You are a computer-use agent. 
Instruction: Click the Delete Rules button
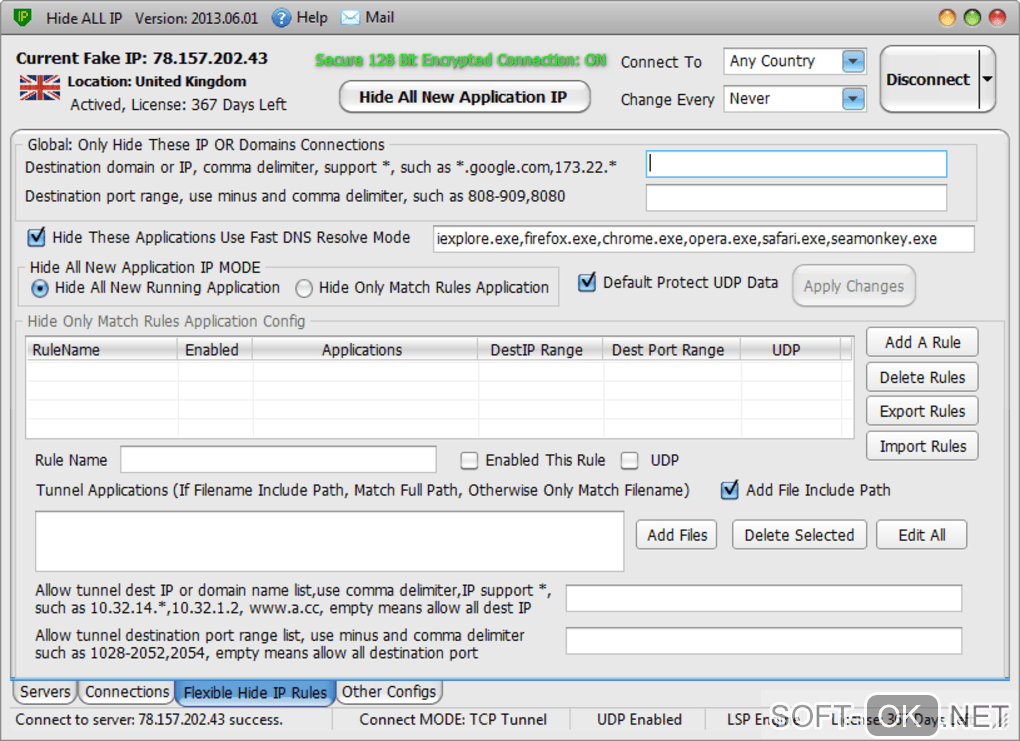tap(922, 377)
